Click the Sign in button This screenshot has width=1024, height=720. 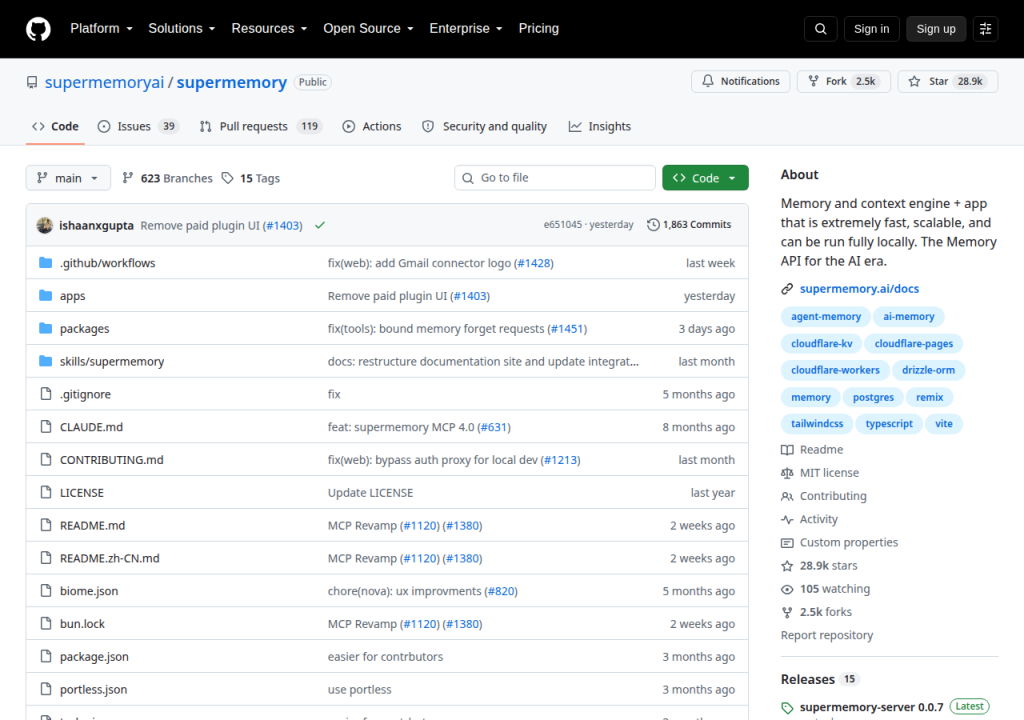click(x=871, y=29)
